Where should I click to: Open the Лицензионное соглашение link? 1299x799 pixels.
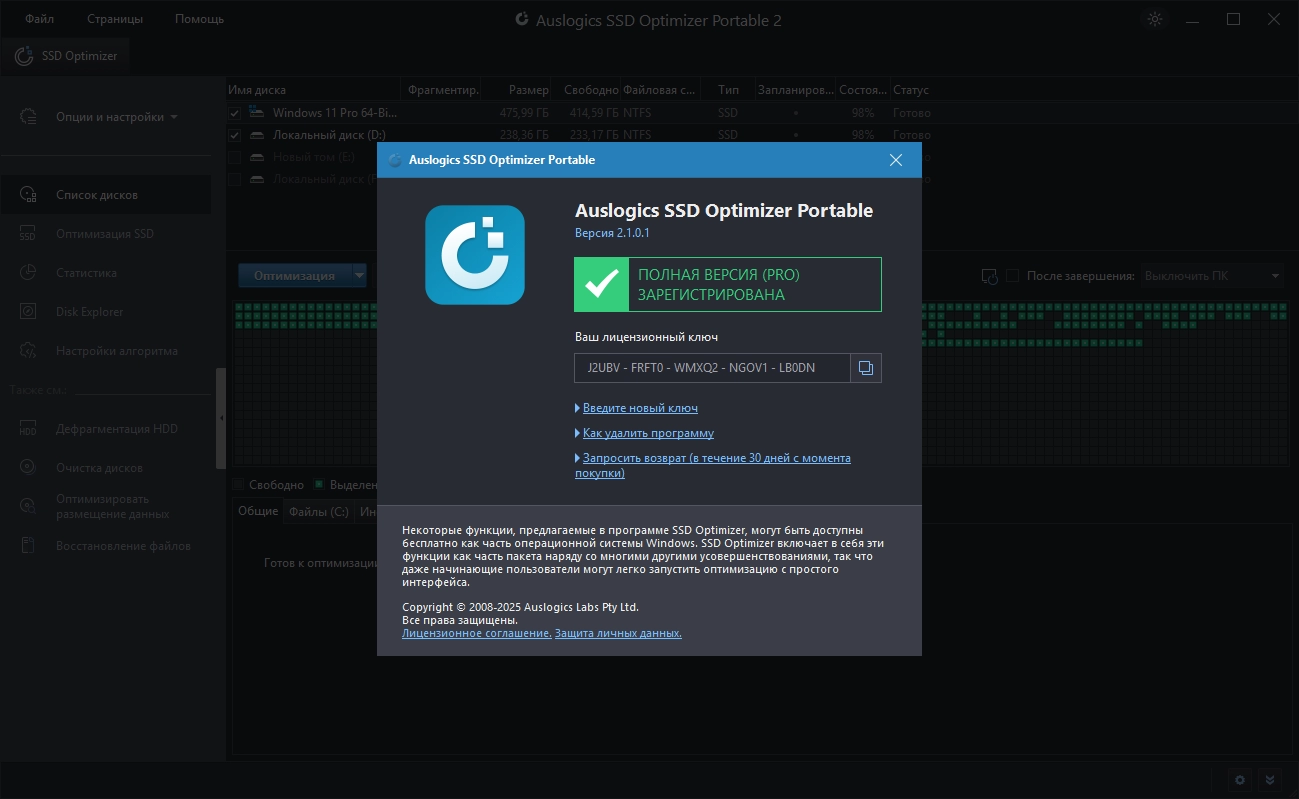(x=476, y=633)
